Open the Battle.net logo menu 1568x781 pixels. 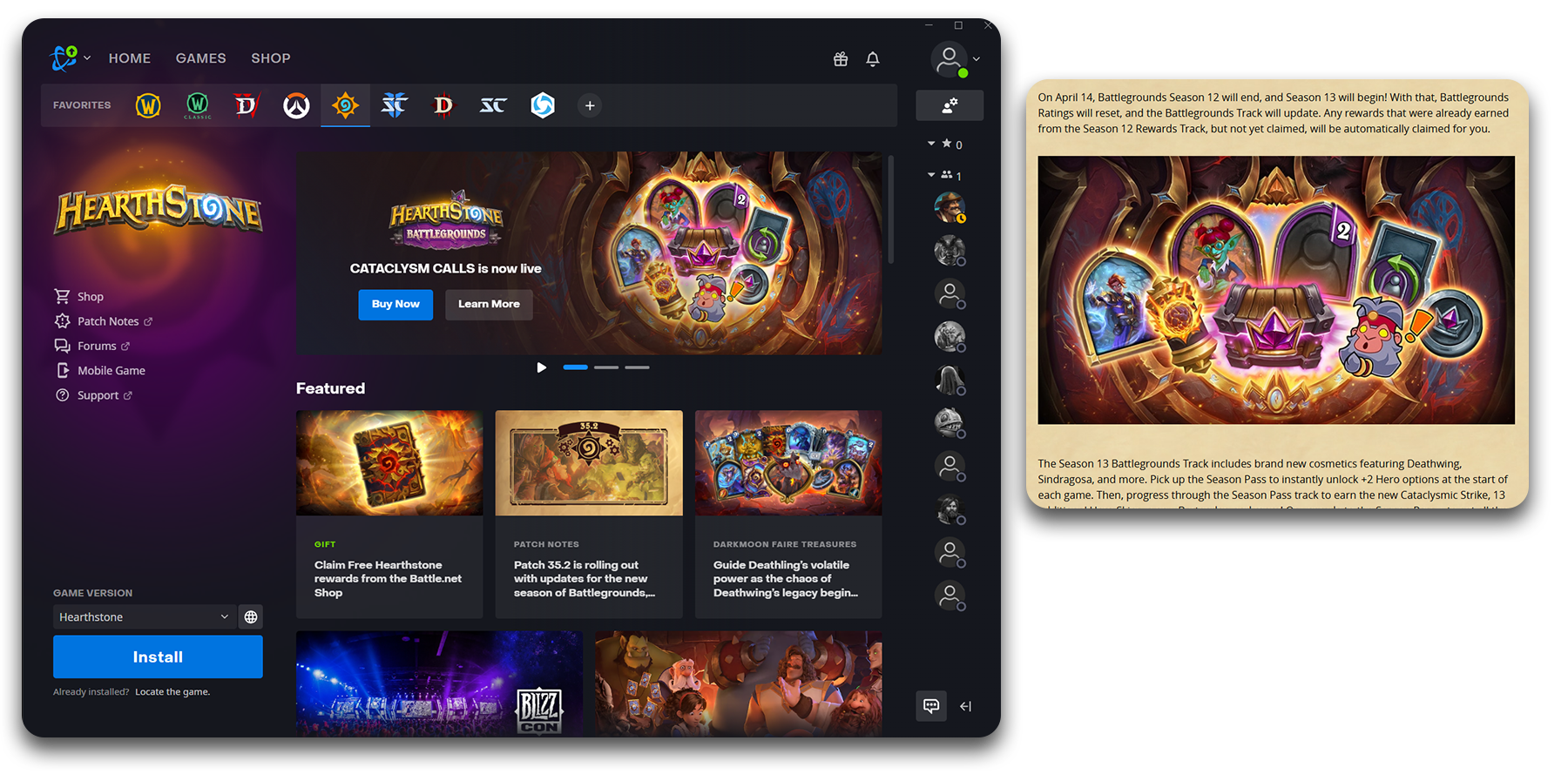(69, 58)
